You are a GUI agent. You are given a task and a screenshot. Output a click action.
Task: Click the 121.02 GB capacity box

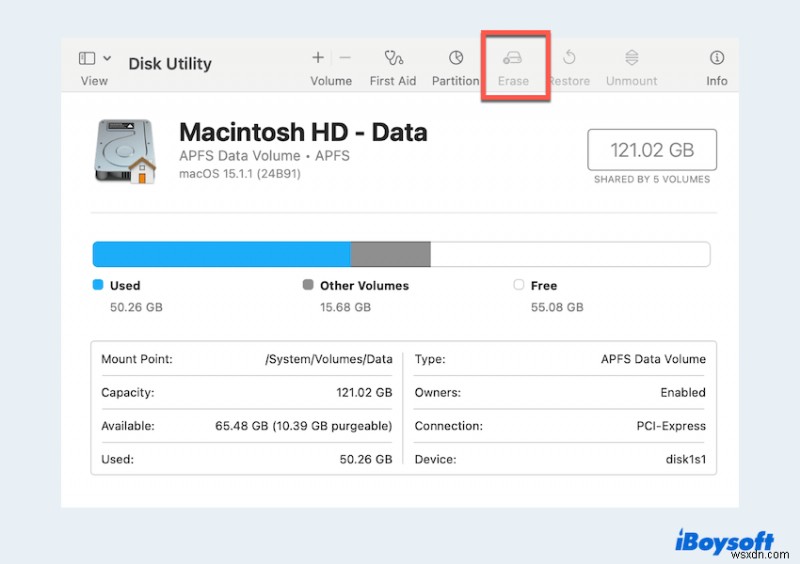coord(652,150)
